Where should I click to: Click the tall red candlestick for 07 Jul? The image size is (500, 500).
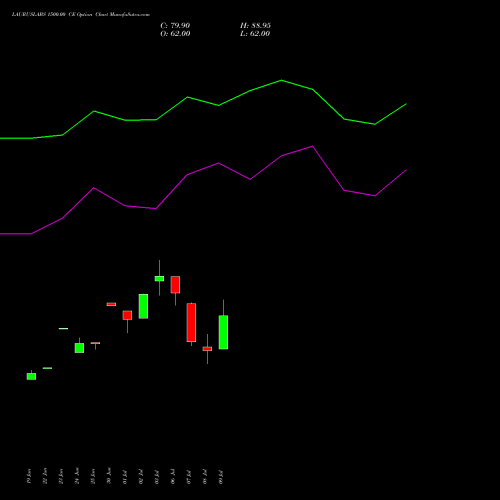(191, 322)
